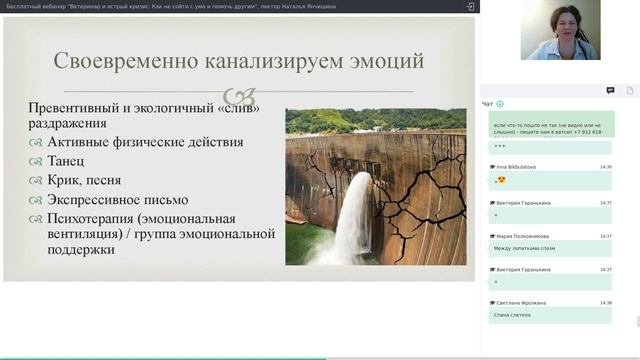This screenshot has width=640, height=360.
Task: Click the message "Между лопатками спазм"
Action: (x=550, y=248)
